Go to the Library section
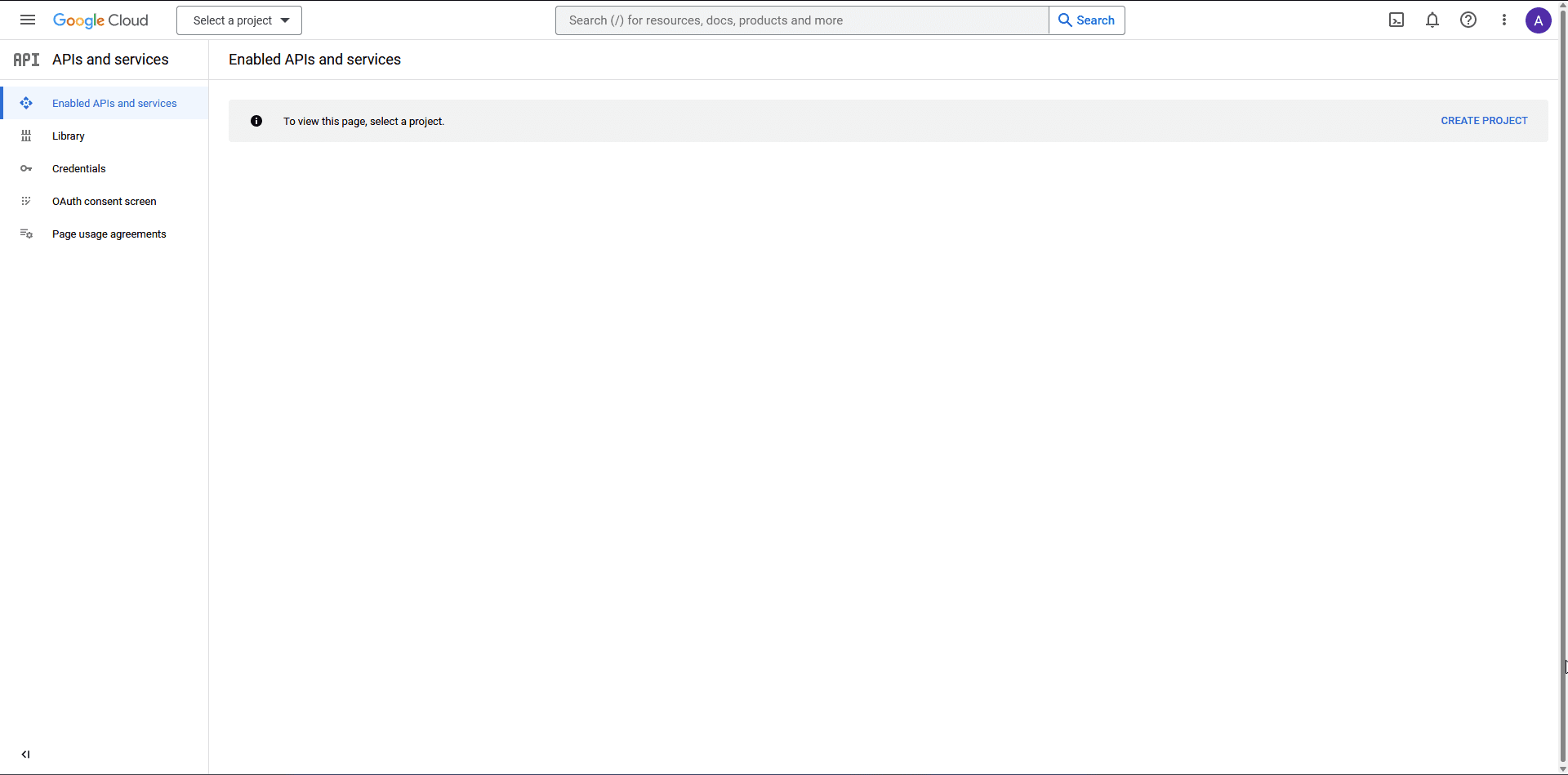Screen dimensions: 1568x775 (x=68, y=136)
